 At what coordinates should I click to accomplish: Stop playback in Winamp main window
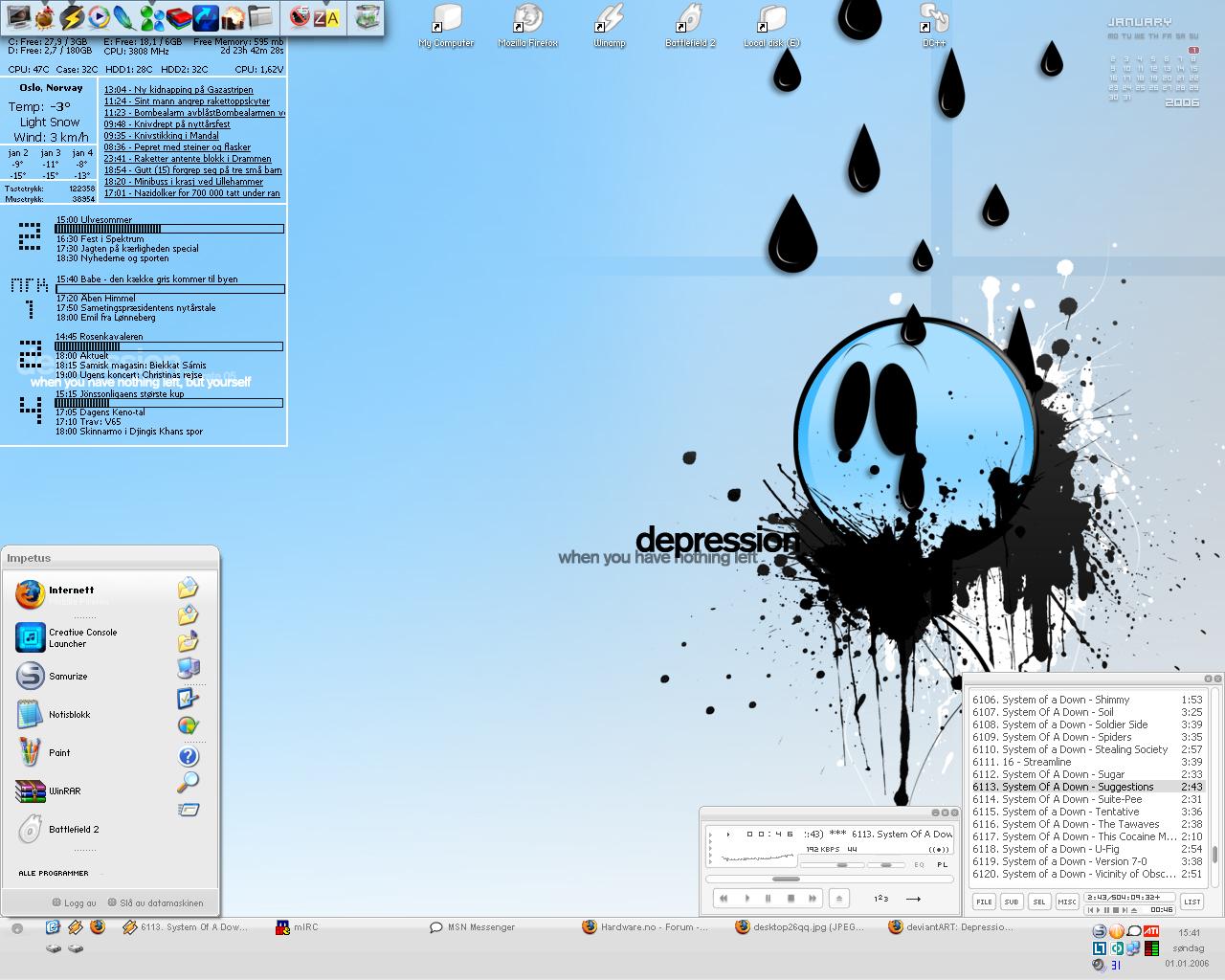[791, 898]
